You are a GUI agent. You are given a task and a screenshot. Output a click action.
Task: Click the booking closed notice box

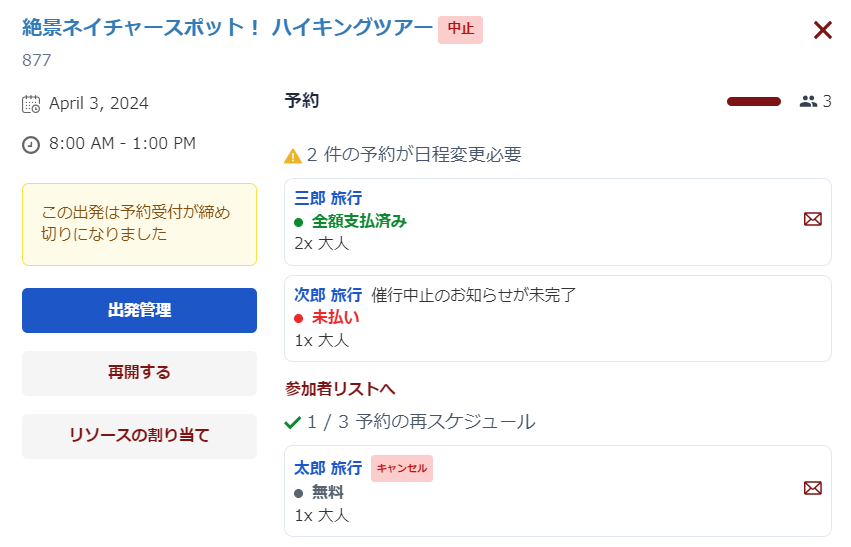point(139,224)
